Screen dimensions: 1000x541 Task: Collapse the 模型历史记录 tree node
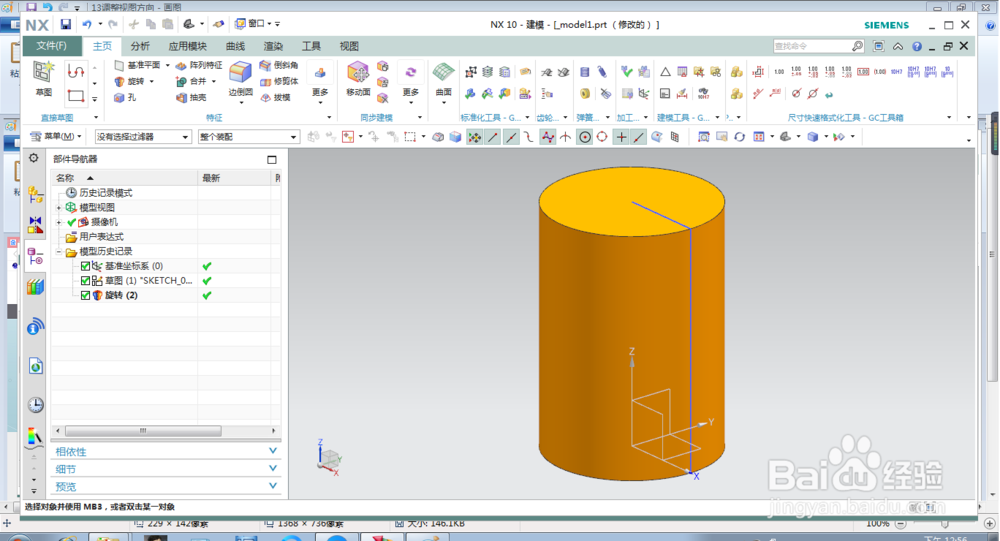point(59,251)
